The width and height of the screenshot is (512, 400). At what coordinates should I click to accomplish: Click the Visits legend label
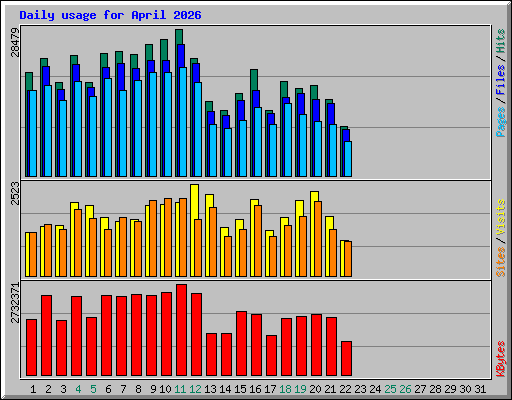coord(501,218)
